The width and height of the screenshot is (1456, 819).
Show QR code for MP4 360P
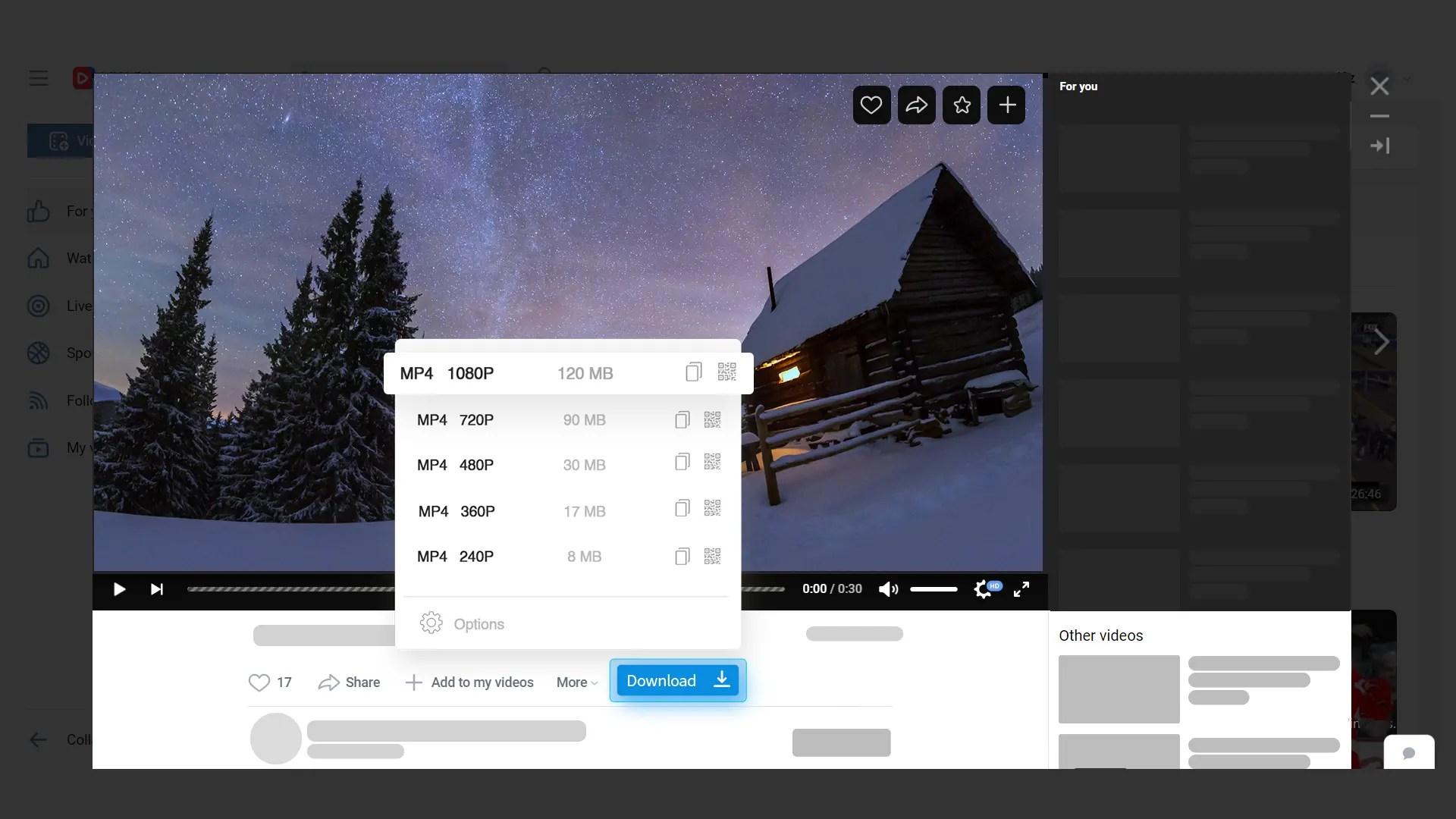click(712, 508)
